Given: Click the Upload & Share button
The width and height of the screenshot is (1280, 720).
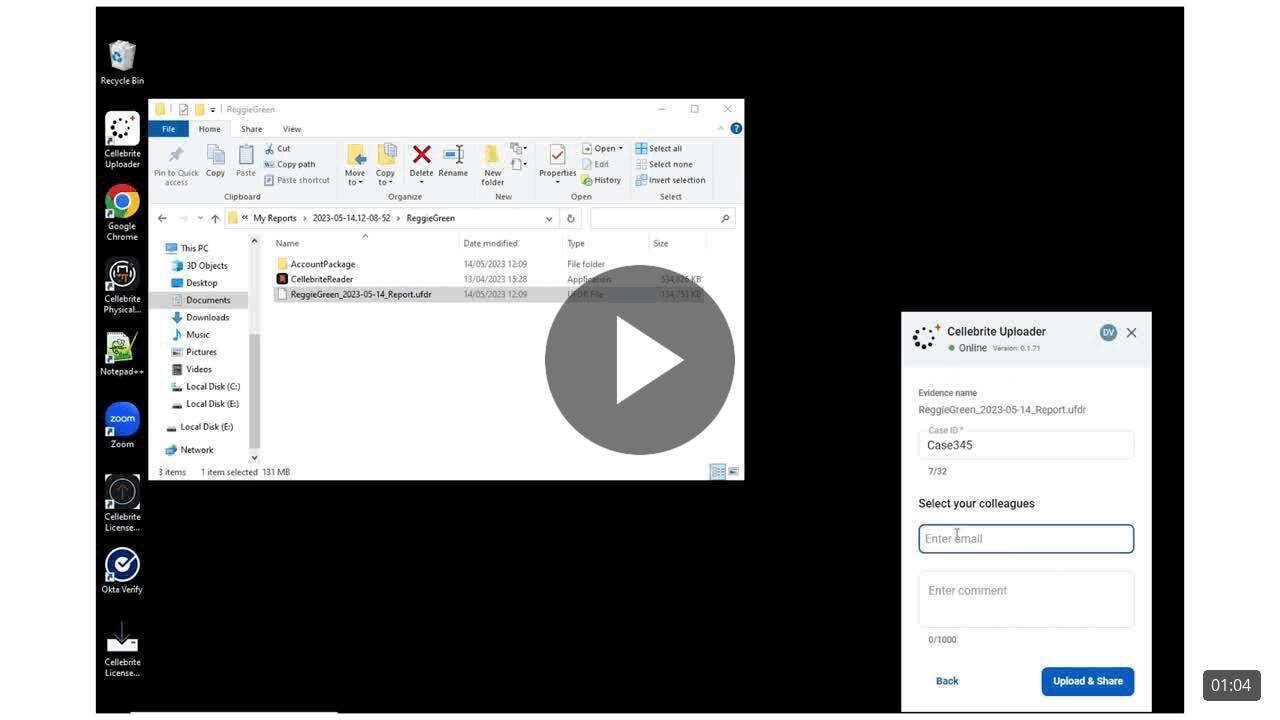Looking at the screenshot, I should [1087, 681].
